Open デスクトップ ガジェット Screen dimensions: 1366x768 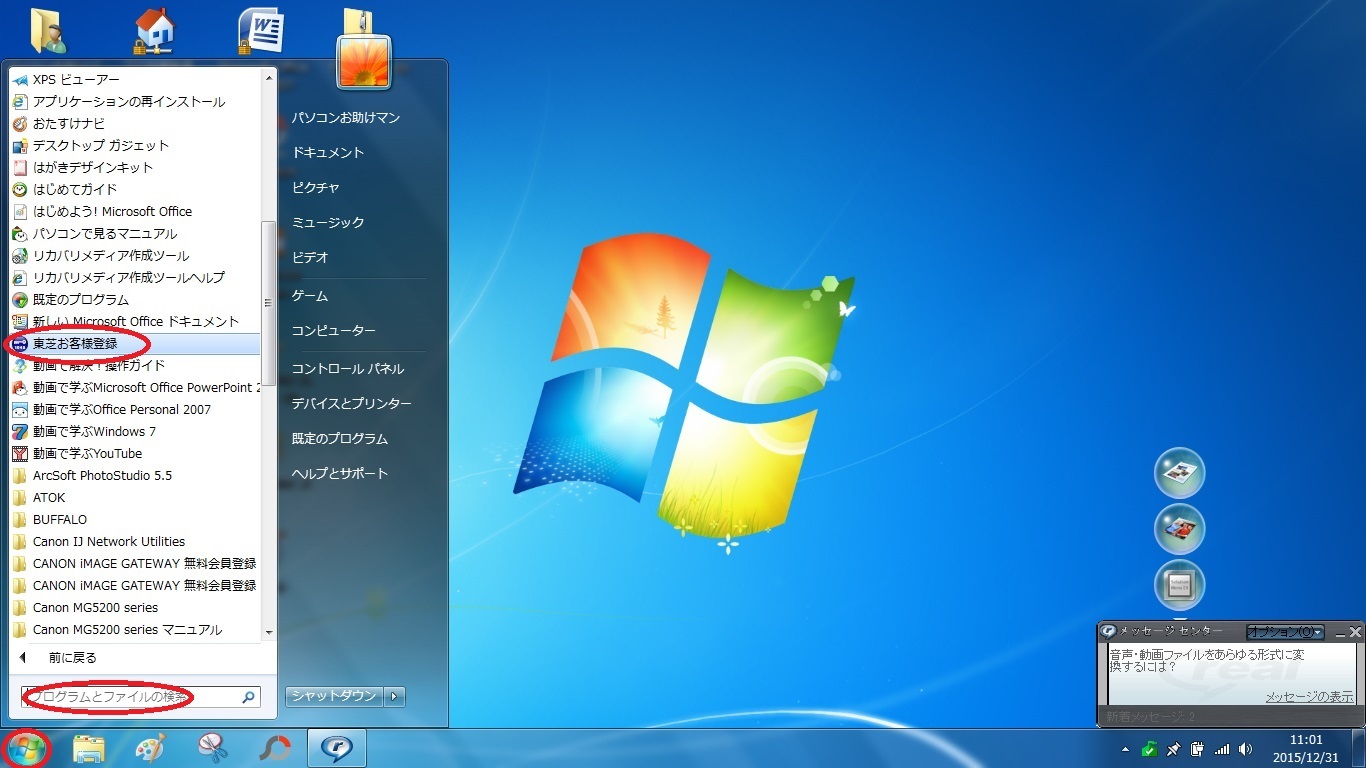pyautogui.click(x=135, y=145)
